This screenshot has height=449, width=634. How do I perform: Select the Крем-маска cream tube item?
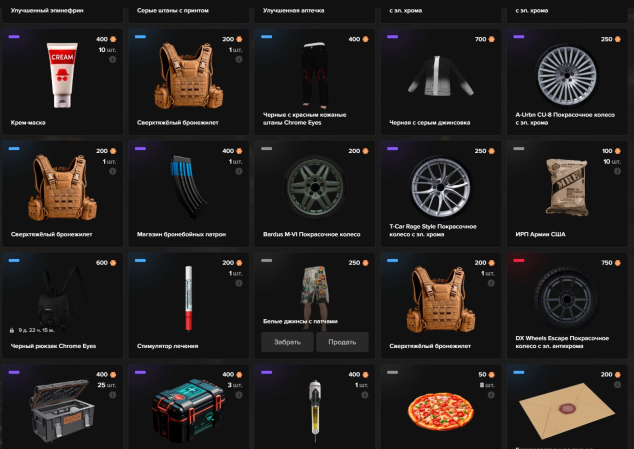[62, 82]
